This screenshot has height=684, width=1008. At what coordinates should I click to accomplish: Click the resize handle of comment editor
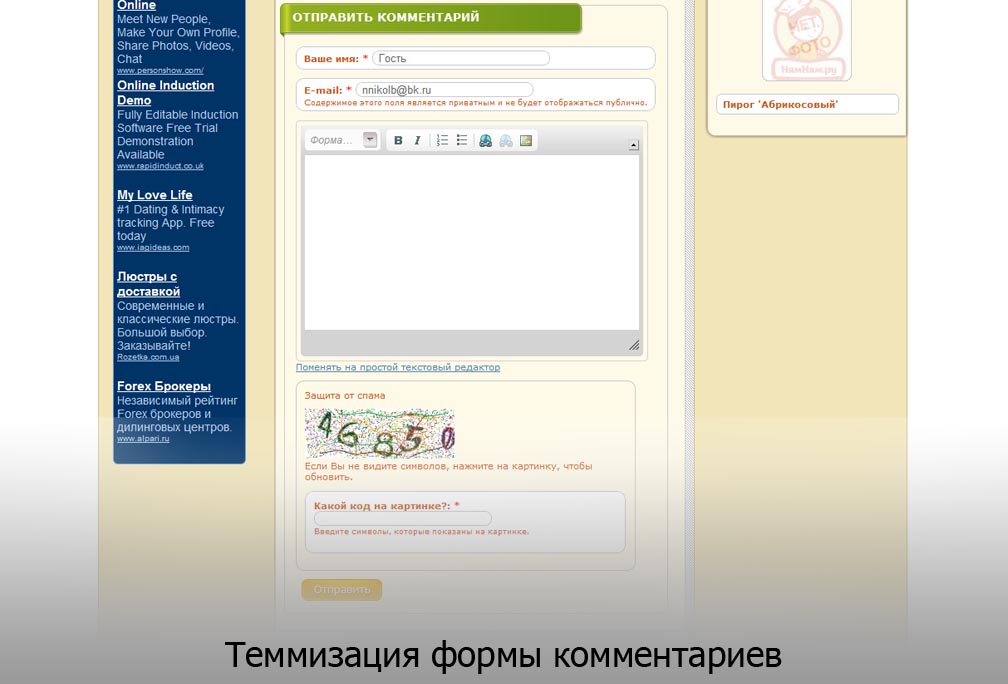point(633,345)
